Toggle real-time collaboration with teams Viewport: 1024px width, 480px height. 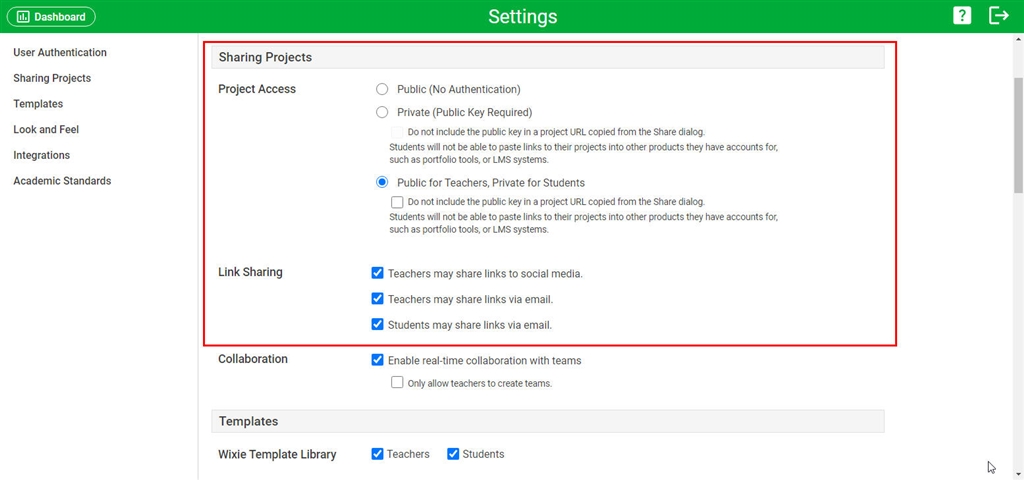point(377,360)
